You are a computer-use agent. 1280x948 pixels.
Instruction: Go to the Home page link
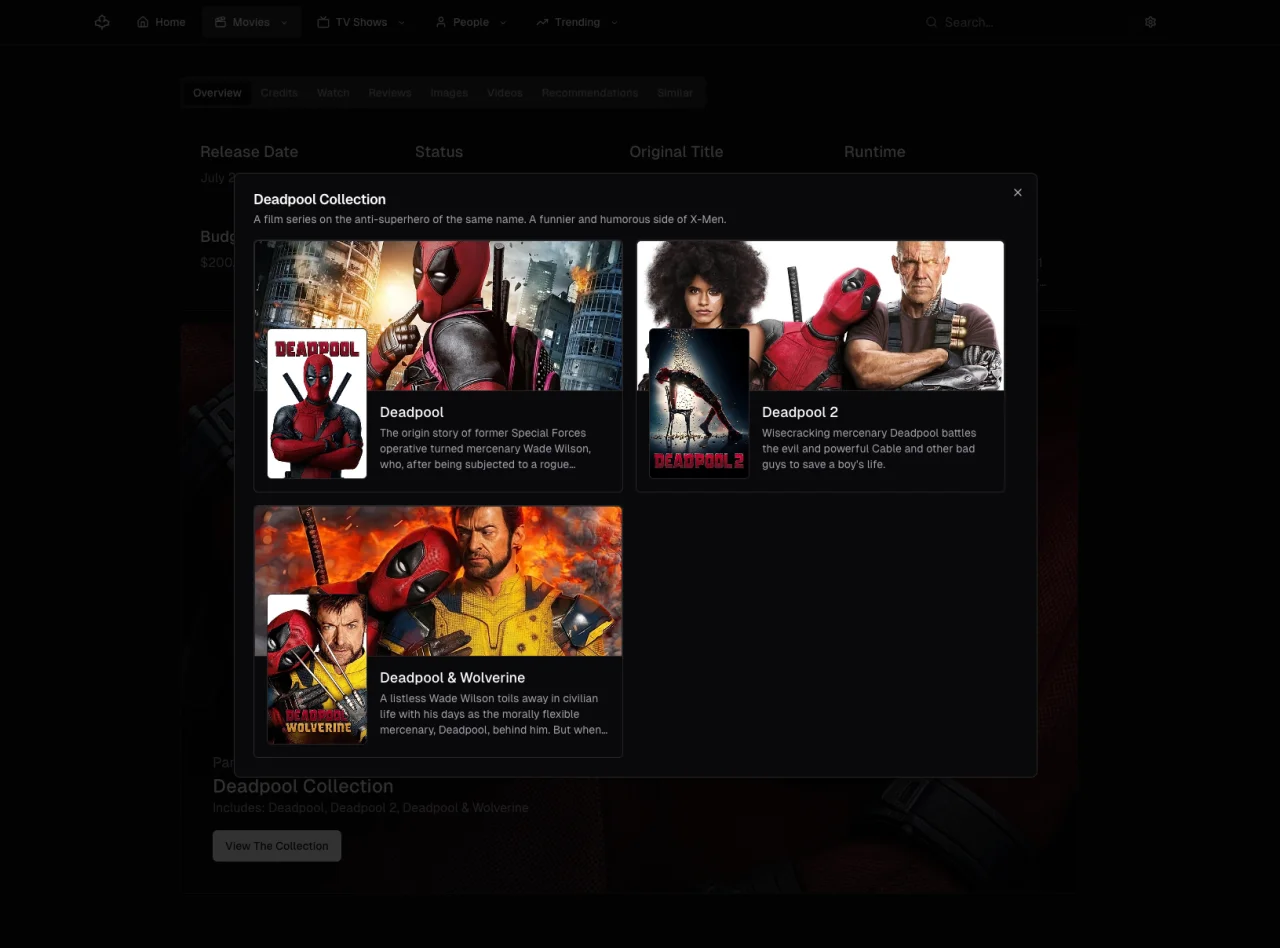point(161,22)
